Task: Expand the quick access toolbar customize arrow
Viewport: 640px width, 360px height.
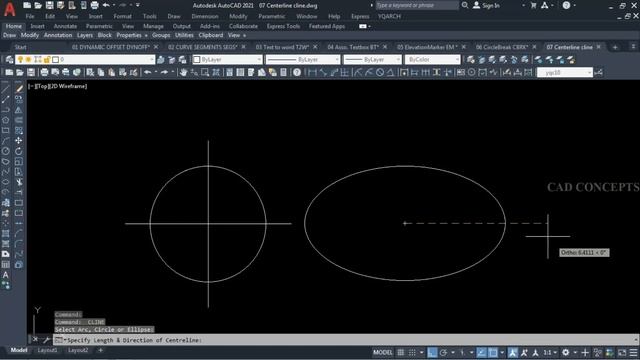Action: click(138, 5)
